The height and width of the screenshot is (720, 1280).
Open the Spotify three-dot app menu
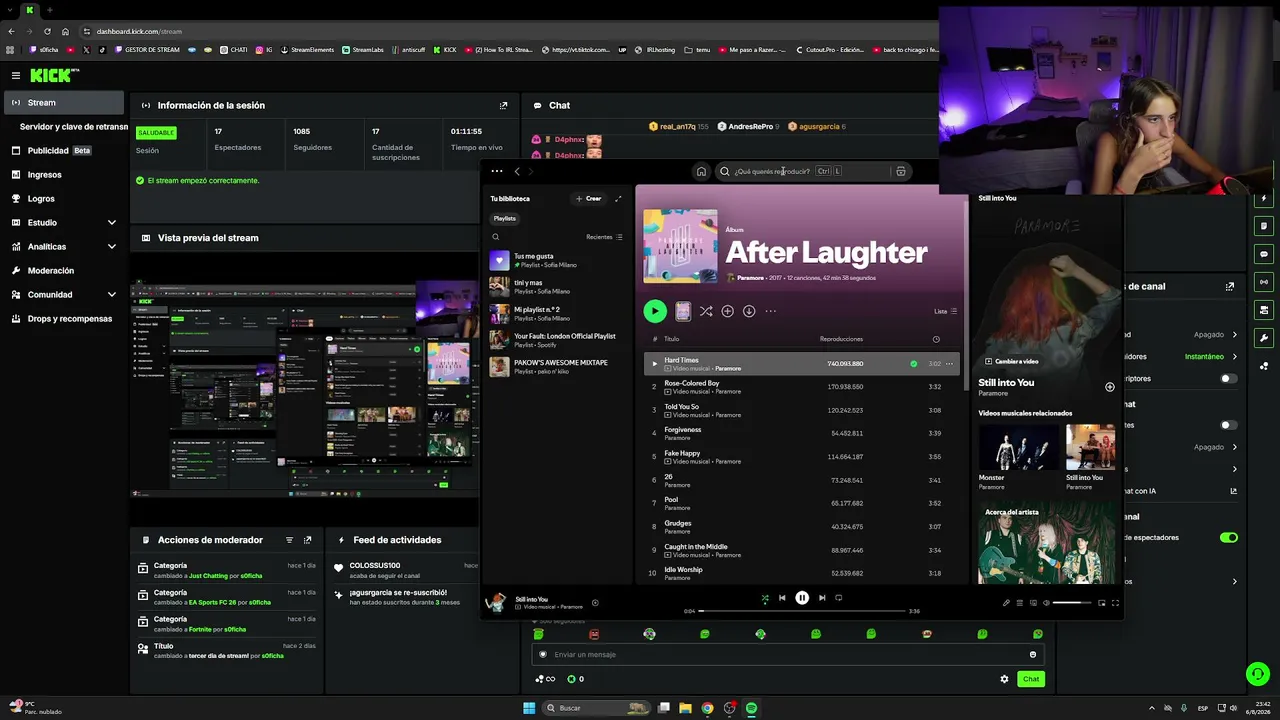click(x=497, y=171)
